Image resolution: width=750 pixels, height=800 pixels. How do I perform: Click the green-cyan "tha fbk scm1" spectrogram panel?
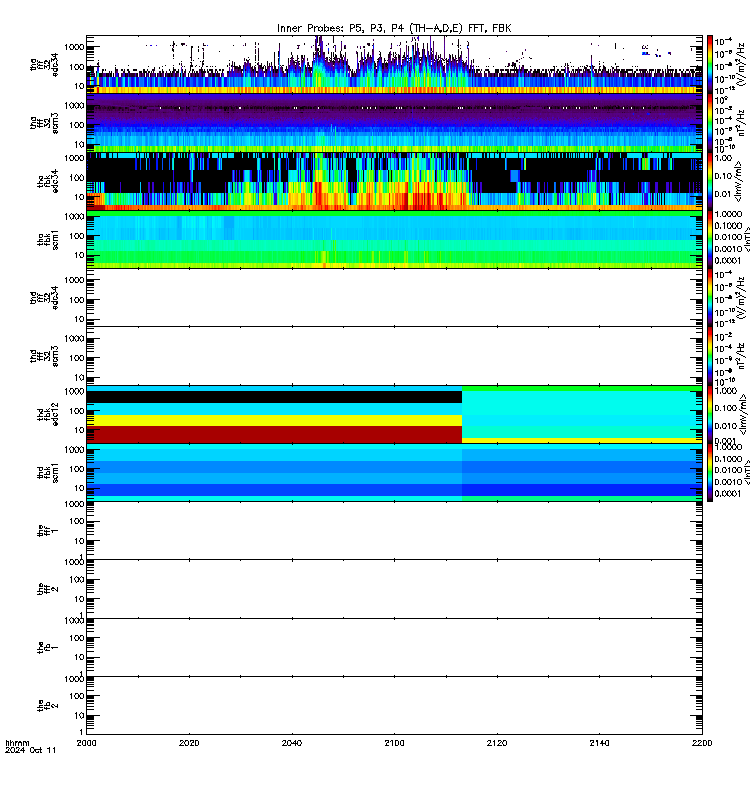click(394, 239)
